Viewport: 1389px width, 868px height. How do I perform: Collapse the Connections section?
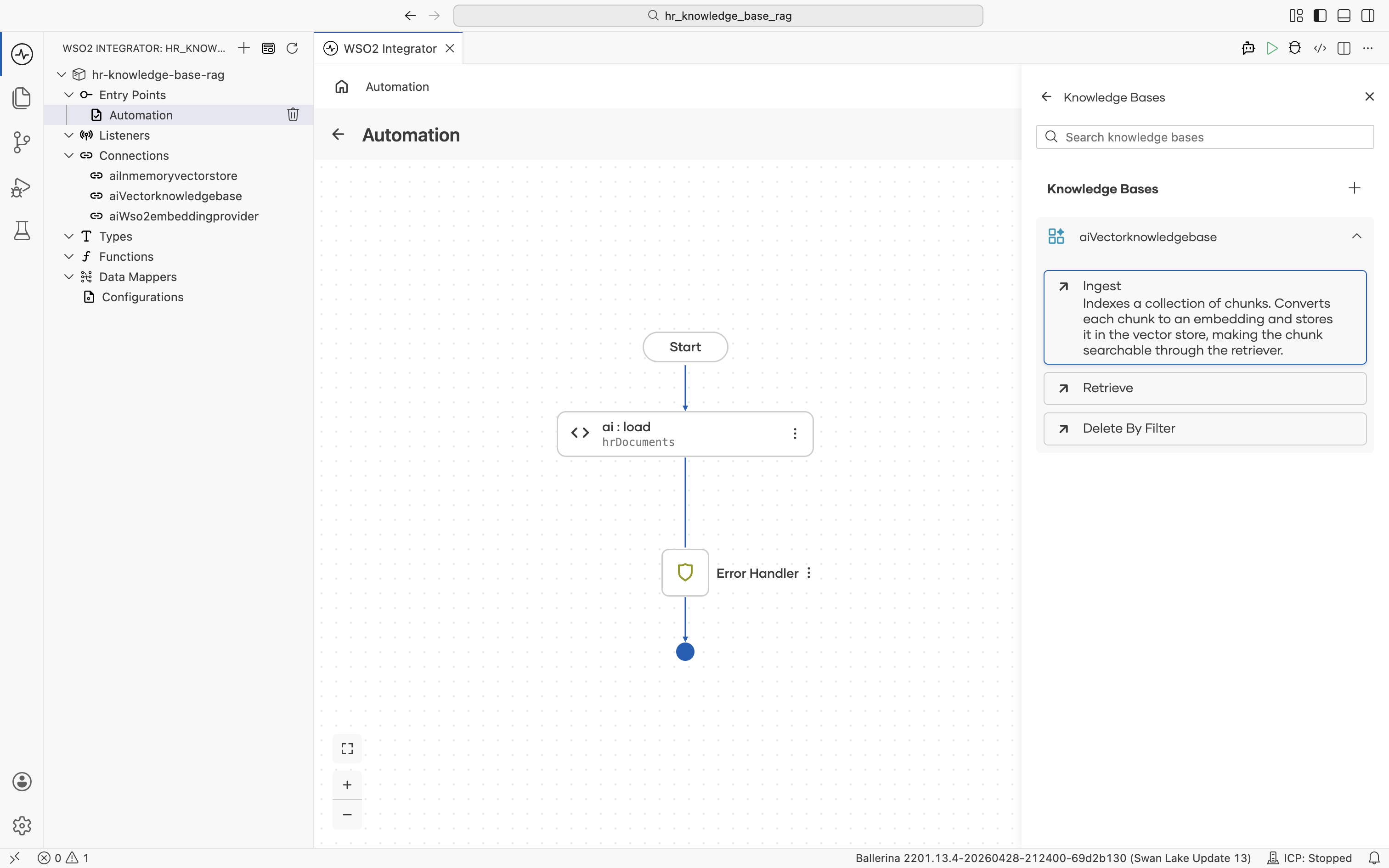click(69, 156)
